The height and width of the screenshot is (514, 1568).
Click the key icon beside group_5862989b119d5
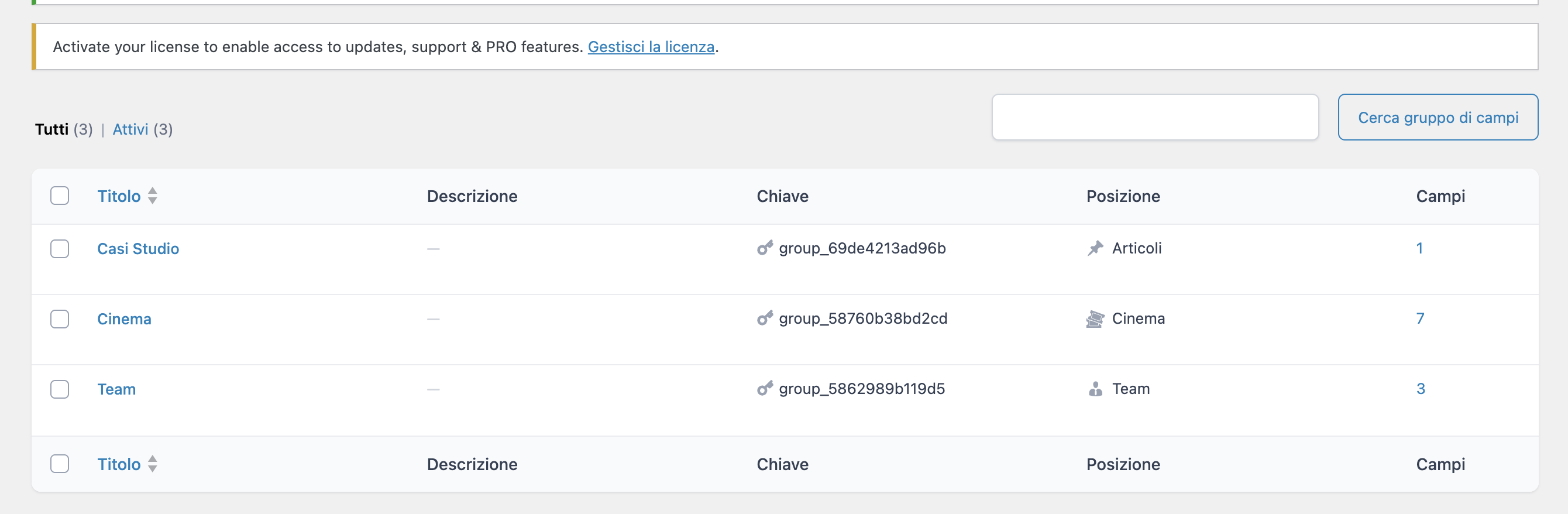click(765, 389)
